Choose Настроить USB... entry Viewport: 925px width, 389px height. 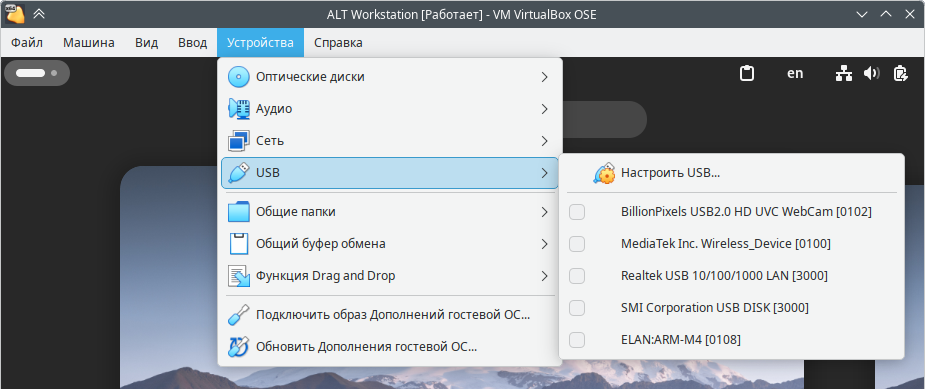[x=732, y=173]
